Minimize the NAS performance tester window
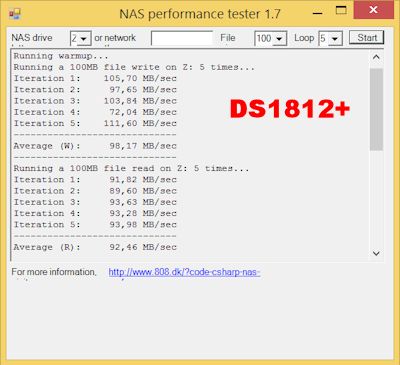The width and height of the screenshot is (400, 365). [x=318, y=13]
